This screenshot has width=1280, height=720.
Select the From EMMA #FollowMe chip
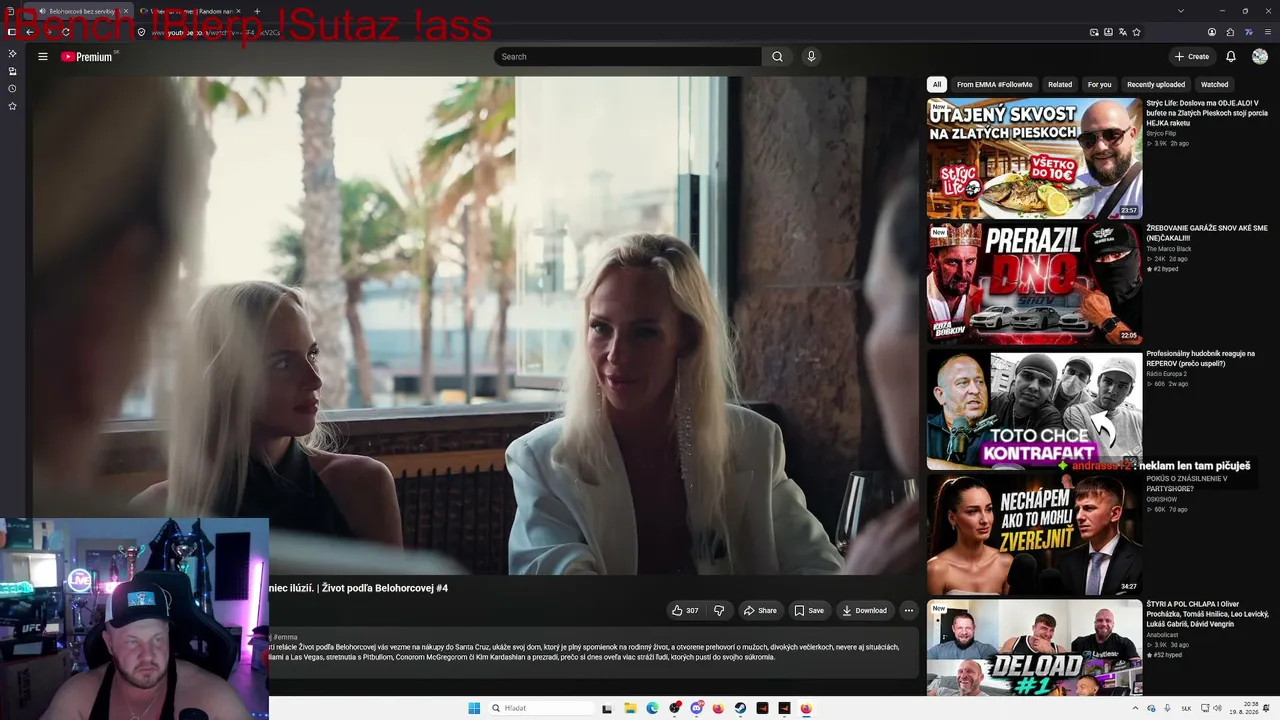[994, 85]
